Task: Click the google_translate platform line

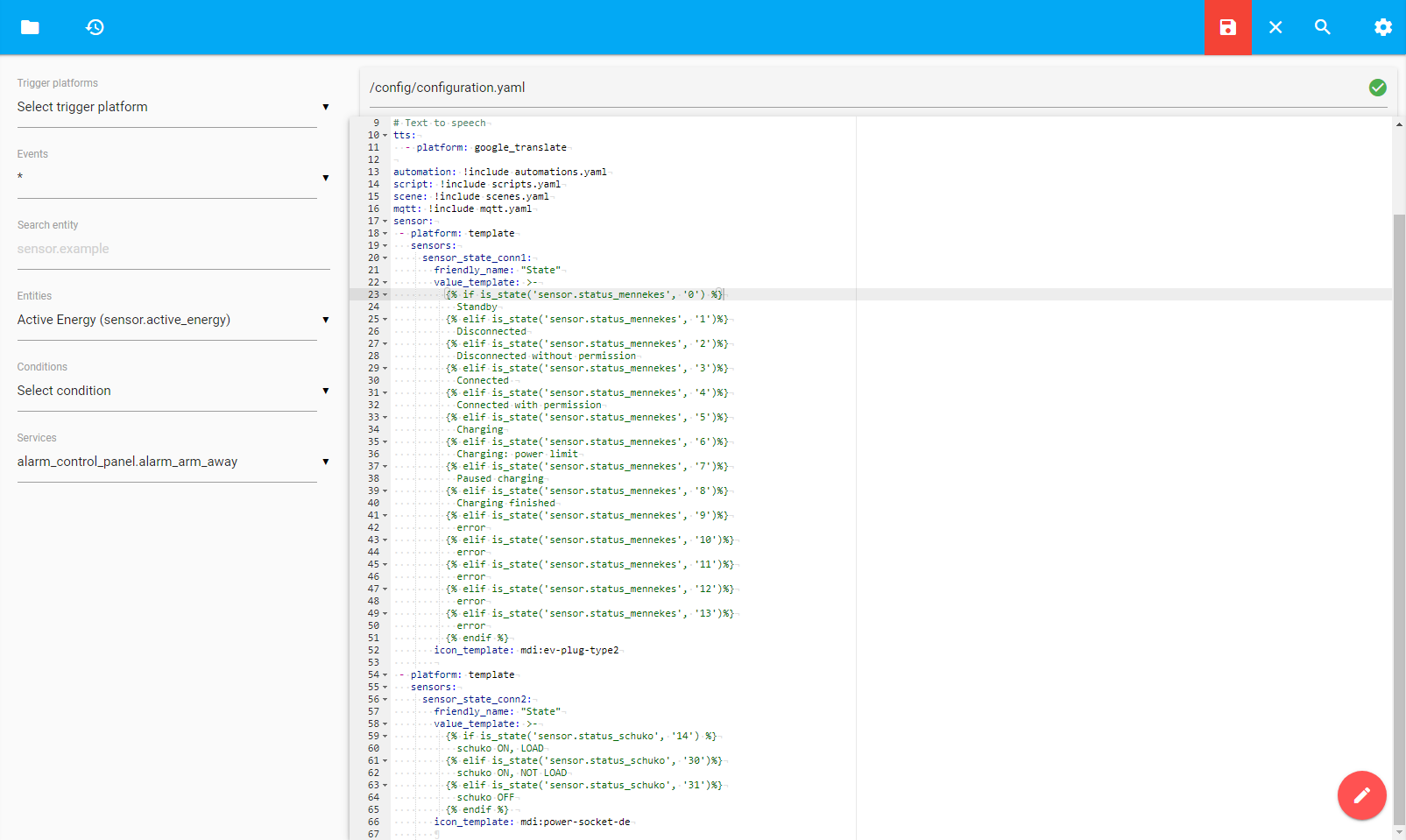Action: [486, 147]
